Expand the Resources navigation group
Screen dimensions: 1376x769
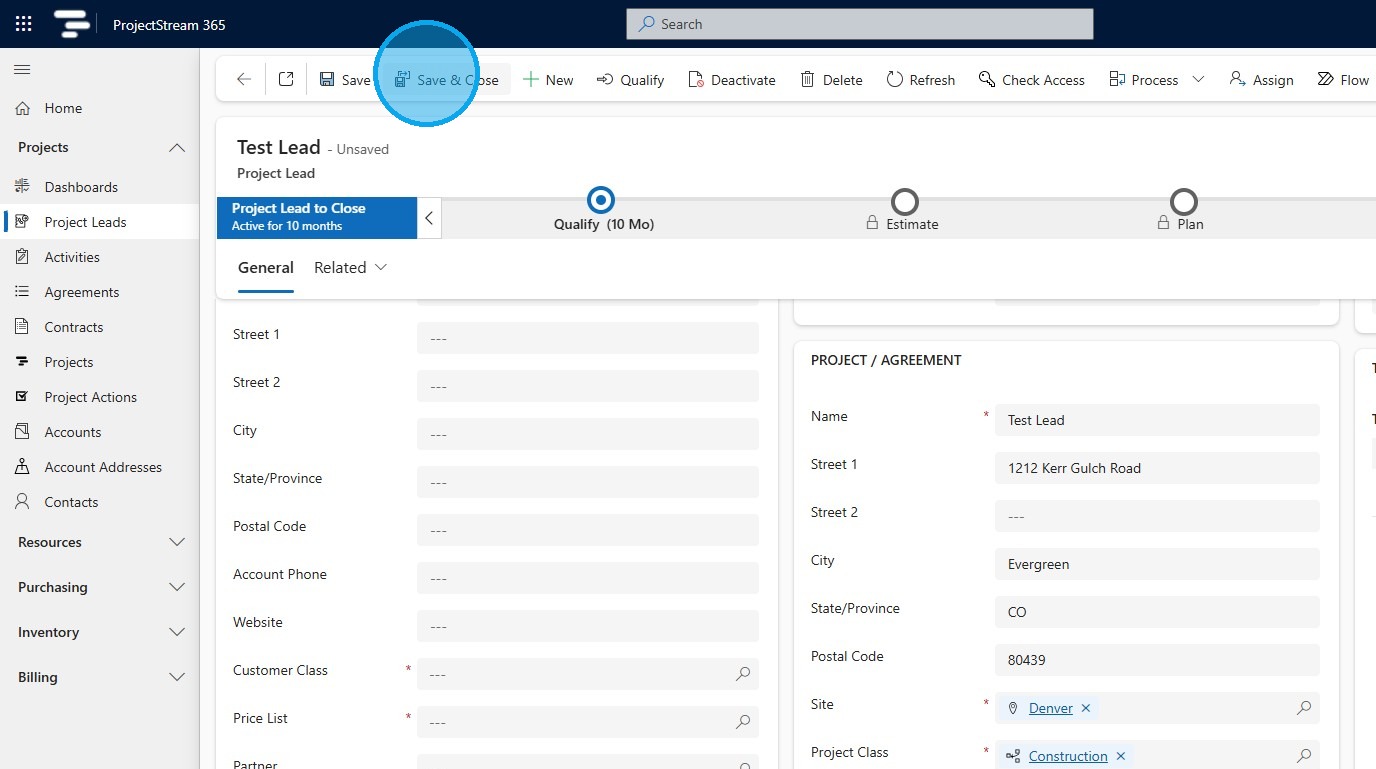[177, 542]
